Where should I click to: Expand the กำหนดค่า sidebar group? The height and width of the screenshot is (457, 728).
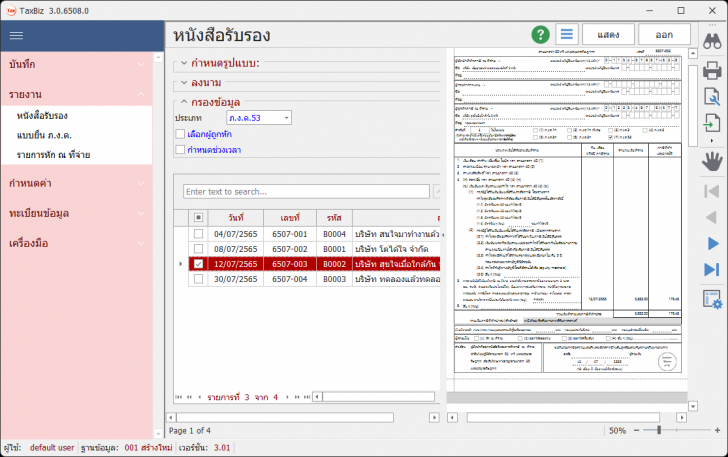click(x=77, y=183)
